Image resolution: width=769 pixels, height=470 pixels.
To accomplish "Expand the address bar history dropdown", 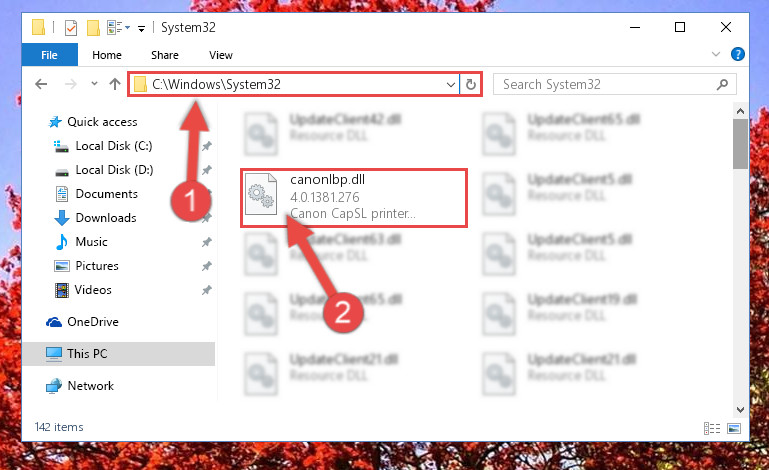I will coord(451,84).
